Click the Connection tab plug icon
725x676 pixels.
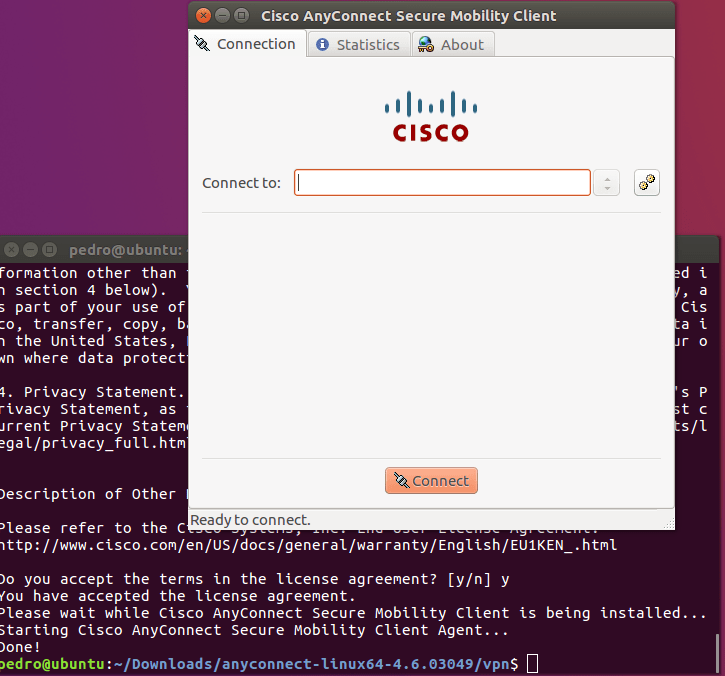(x=202, y=43)
